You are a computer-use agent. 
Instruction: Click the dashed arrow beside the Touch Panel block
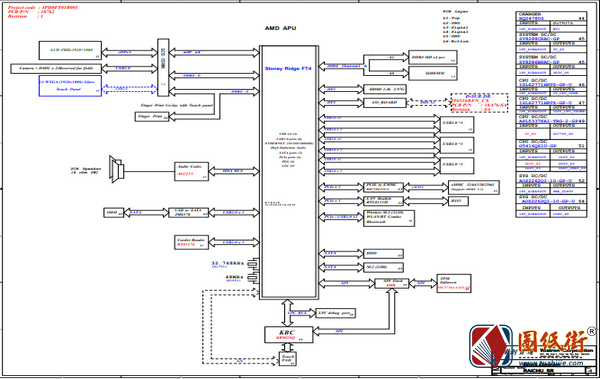130,88
